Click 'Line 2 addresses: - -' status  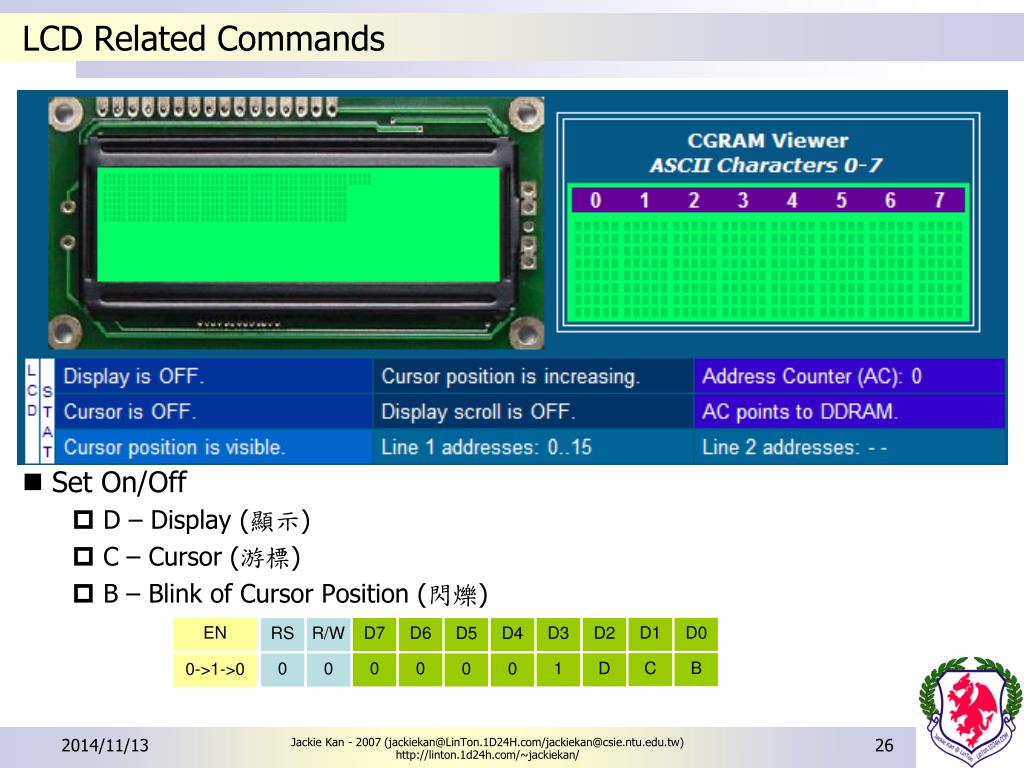(849, 447)
